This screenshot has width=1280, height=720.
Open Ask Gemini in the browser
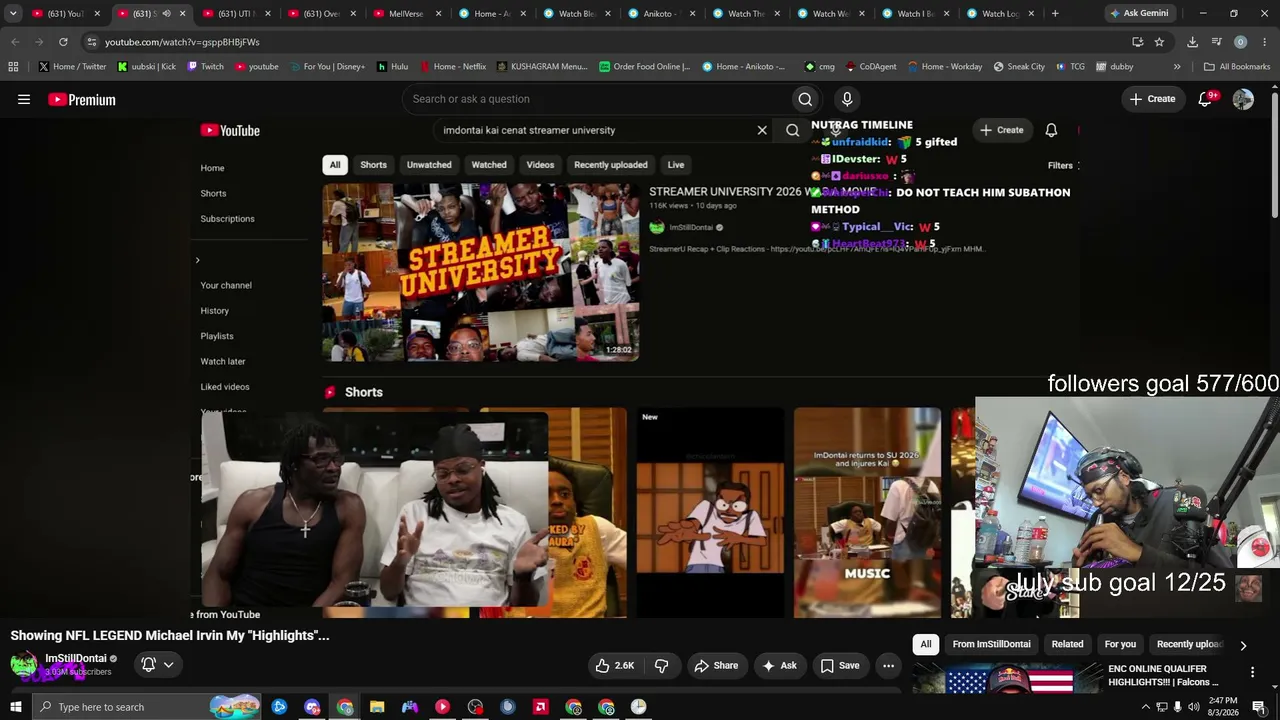pyautogui.click(x=1139, y=13)
